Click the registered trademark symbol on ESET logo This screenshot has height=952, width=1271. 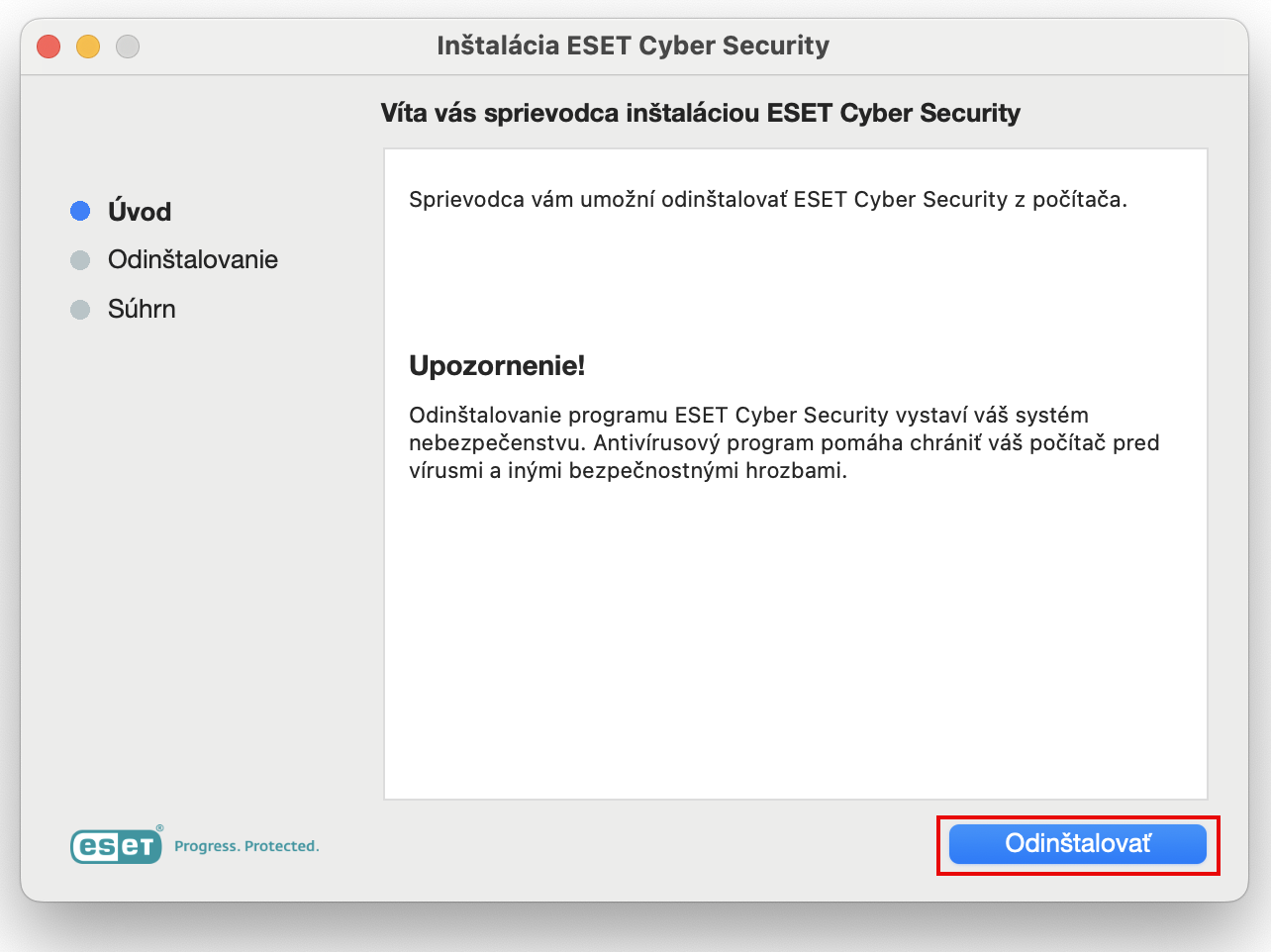click(159, 829)
